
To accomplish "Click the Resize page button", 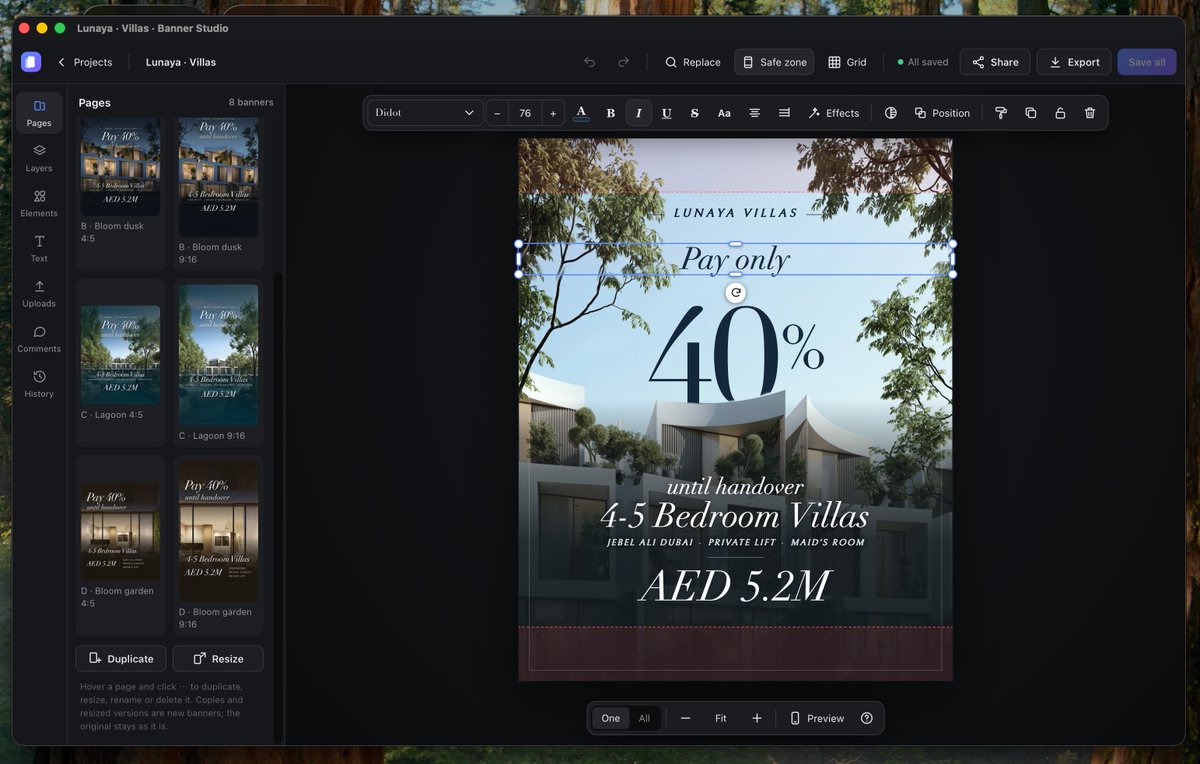I will [218, 658].
